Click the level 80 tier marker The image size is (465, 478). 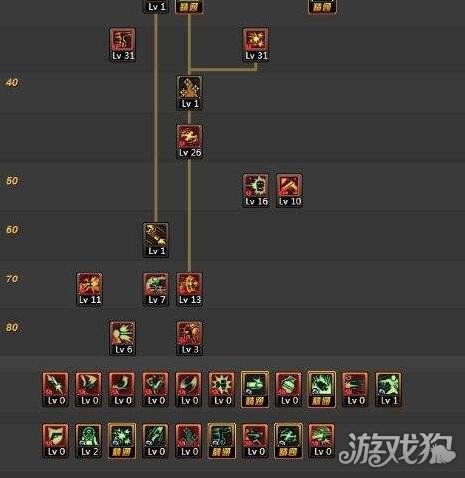(12, 327)
